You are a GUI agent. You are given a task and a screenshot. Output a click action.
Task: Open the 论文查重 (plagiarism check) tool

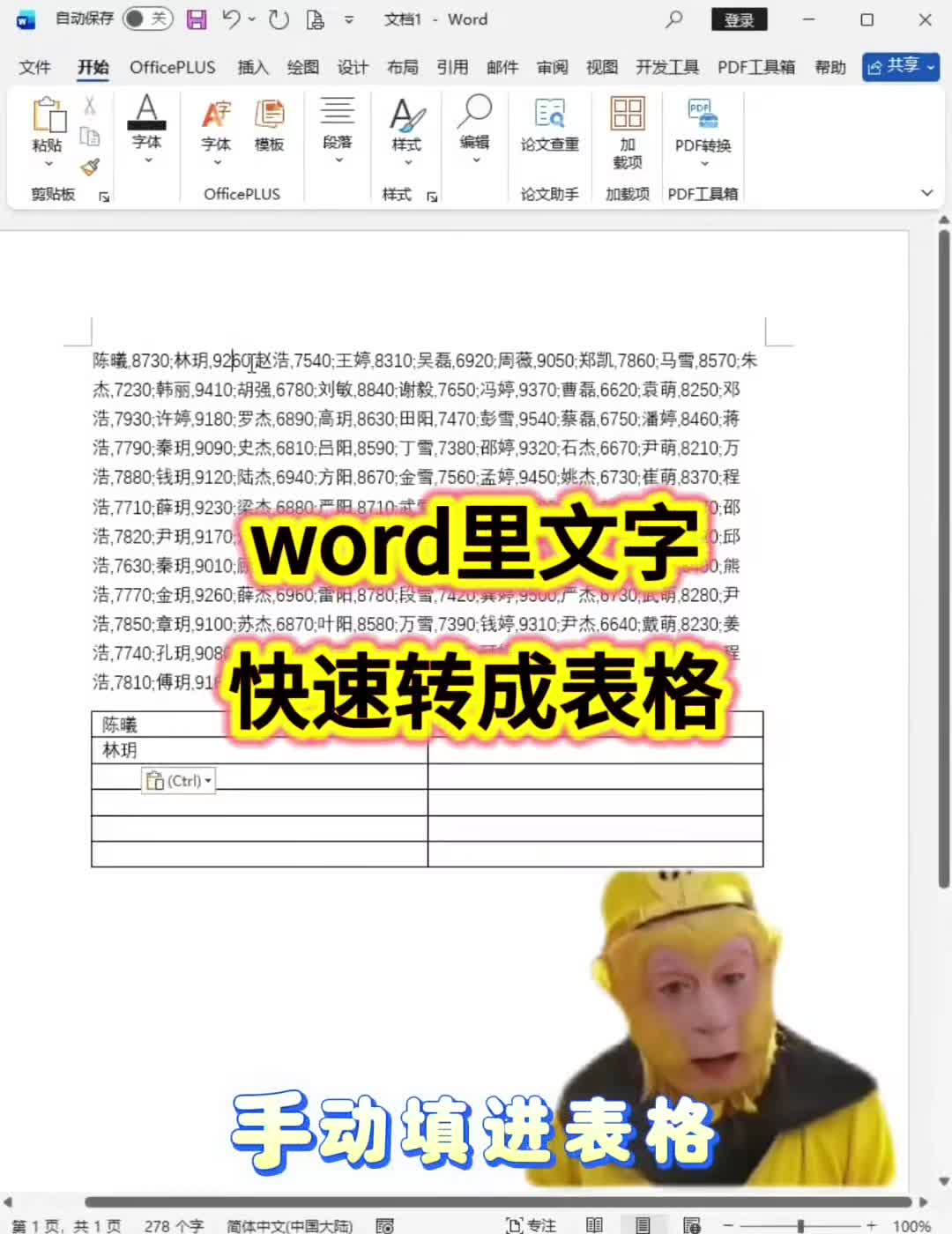click(x=548, y=123)
